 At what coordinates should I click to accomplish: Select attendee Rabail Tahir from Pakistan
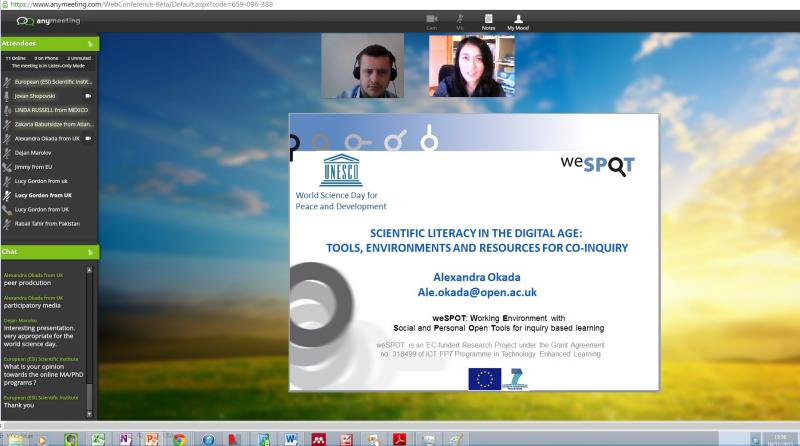[50, 224]
